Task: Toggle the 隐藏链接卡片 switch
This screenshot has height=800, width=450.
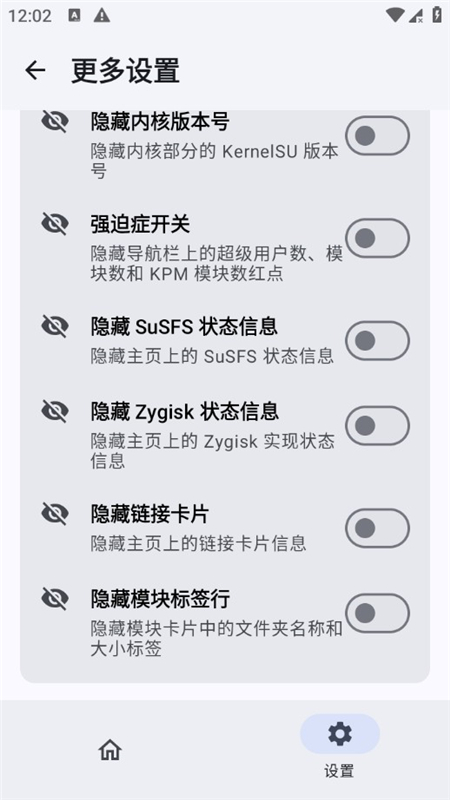Action: pyautogui.click(x=378, y=528)
